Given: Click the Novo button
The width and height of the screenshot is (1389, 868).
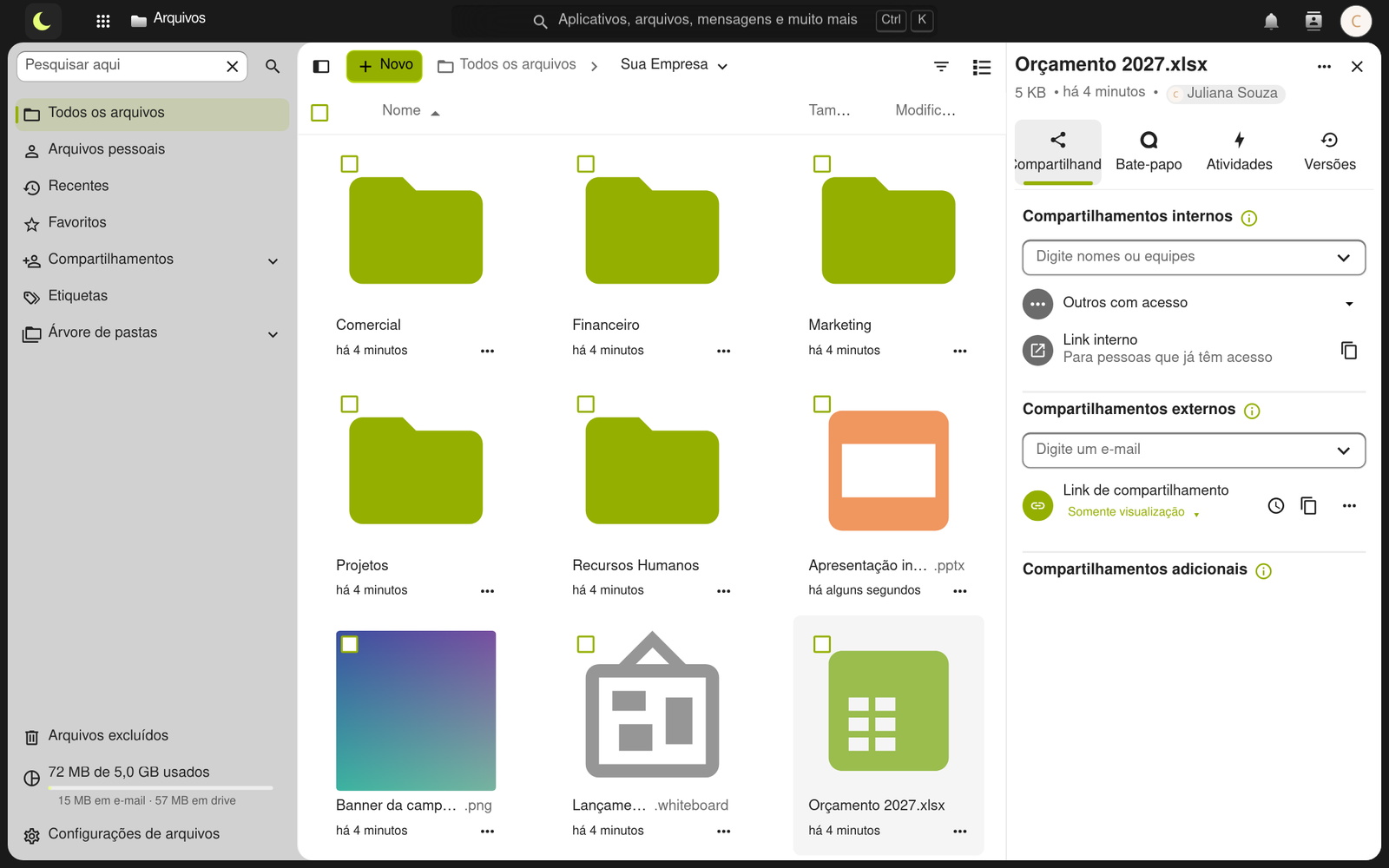Looking at the screenshot, I should pyautogui.click(x=385, y=65).
